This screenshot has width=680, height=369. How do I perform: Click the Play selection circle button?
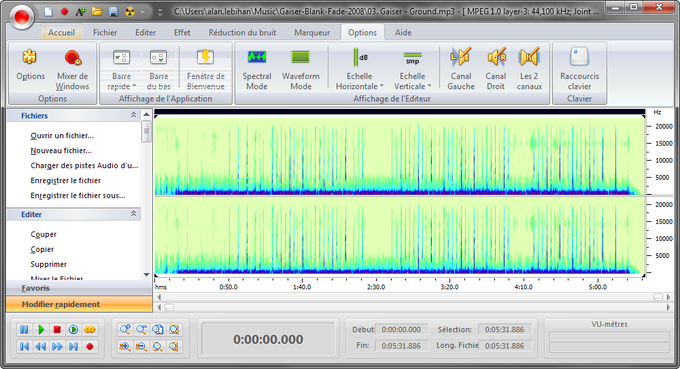click(x=73, y=330)
